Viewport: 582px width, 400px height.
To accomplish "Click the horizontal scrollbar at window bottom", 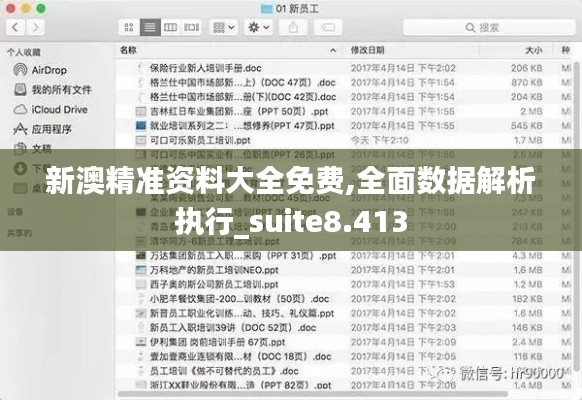I will click(313, 394).
